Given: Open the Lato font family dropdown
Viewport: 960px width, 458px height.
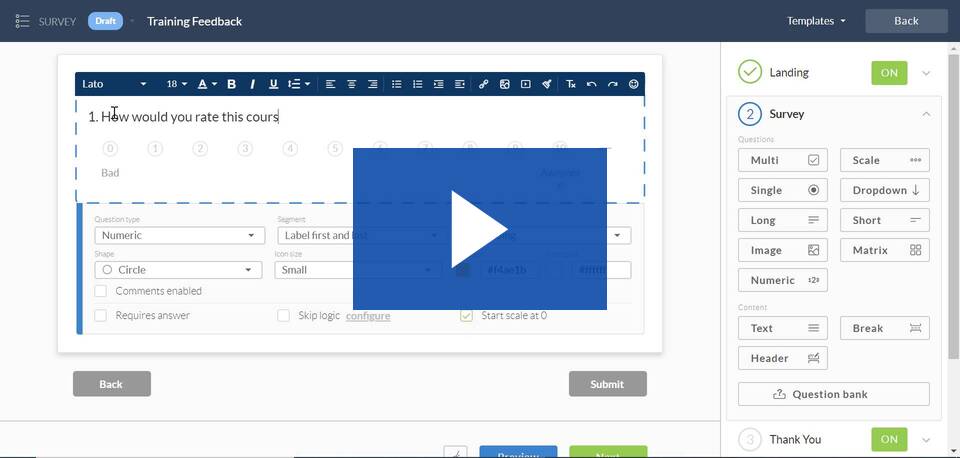Looking at the screenshot, I should tap(114, 84).
